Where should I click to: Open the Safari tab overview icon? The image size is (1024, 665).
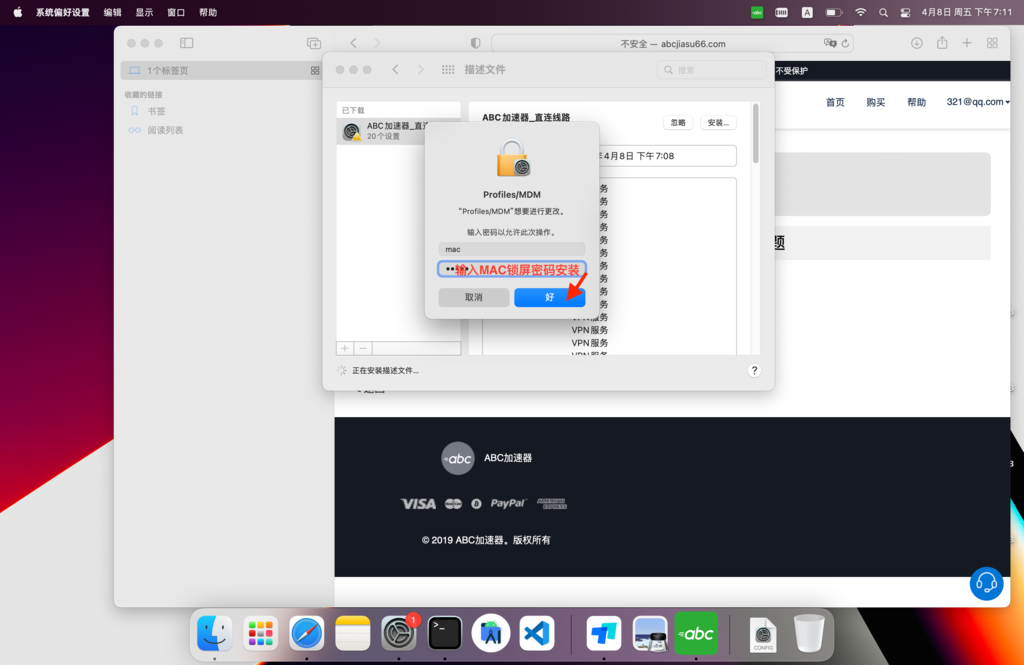pyautogui.click(x=992, y=43)
